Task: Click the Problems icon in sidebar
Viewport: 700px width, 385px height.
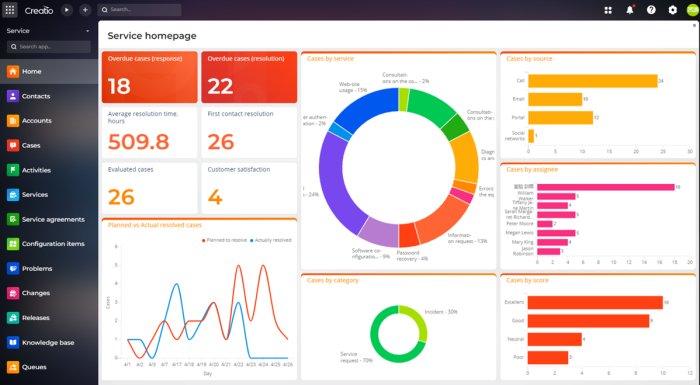Action: point(13,268)
